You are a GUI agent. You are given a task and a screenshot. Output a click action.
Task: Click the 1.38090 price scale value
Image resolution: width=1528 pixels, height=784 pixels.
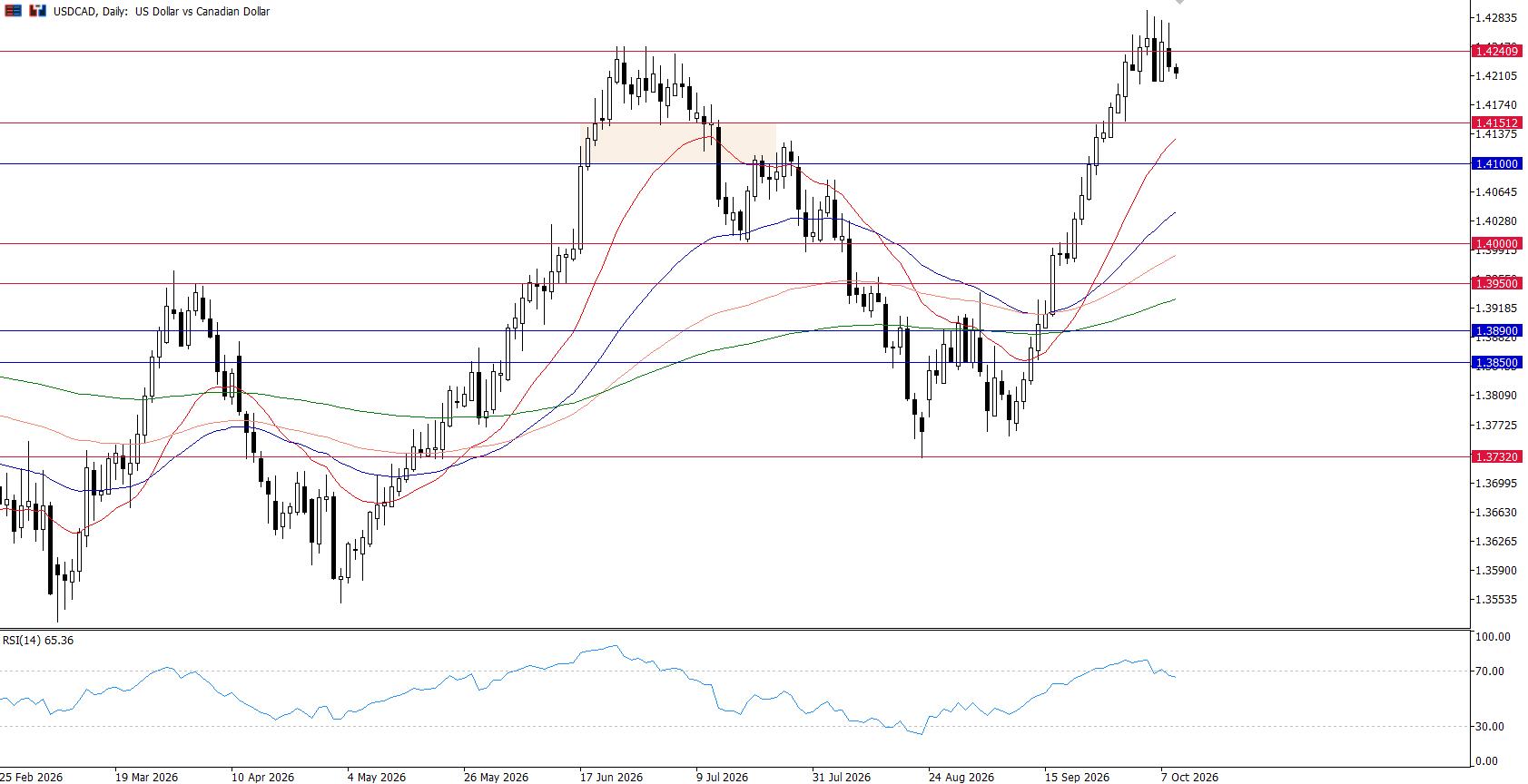pos(1496,396)
